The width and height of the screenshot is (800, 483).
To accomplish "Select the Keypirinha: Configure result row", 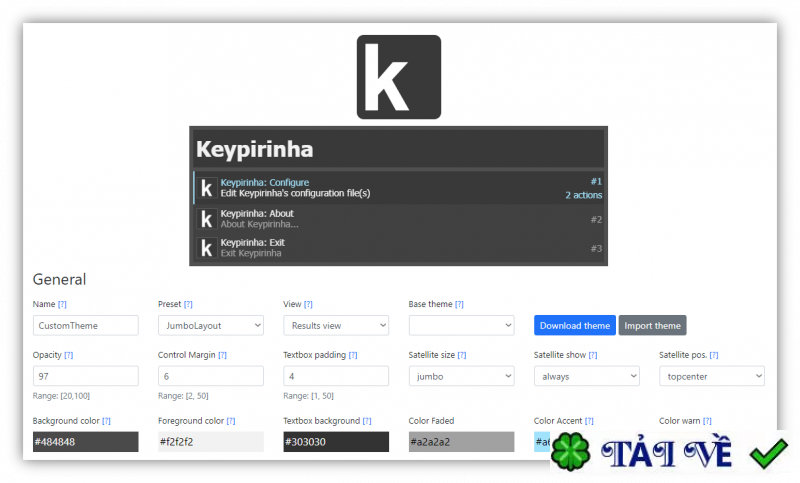I will pyautogui.click(x=398, y=188).
